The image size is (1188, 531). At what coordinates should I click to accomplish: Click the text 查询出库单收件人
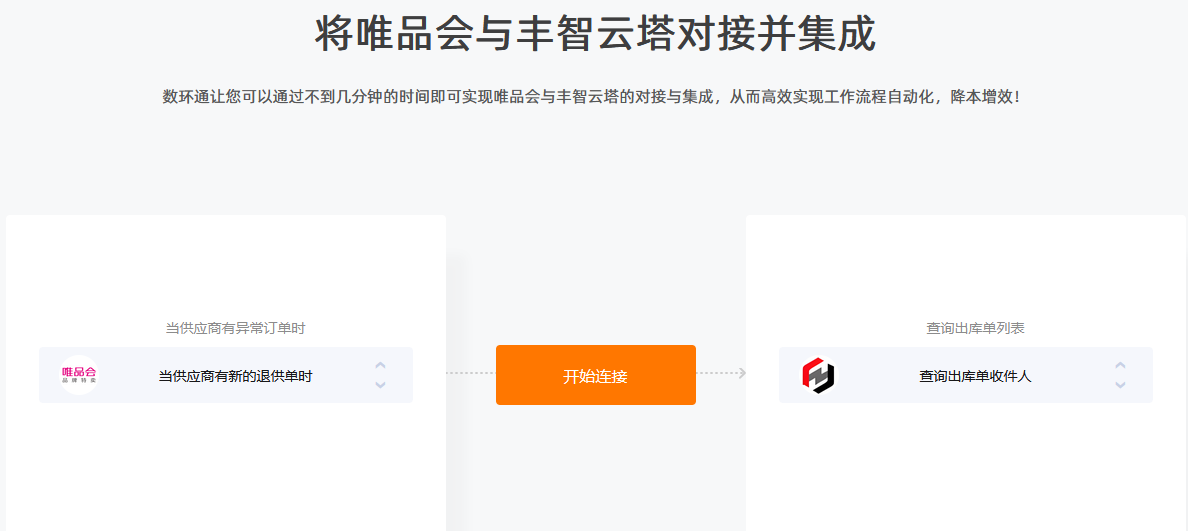[x=975, y=376]
